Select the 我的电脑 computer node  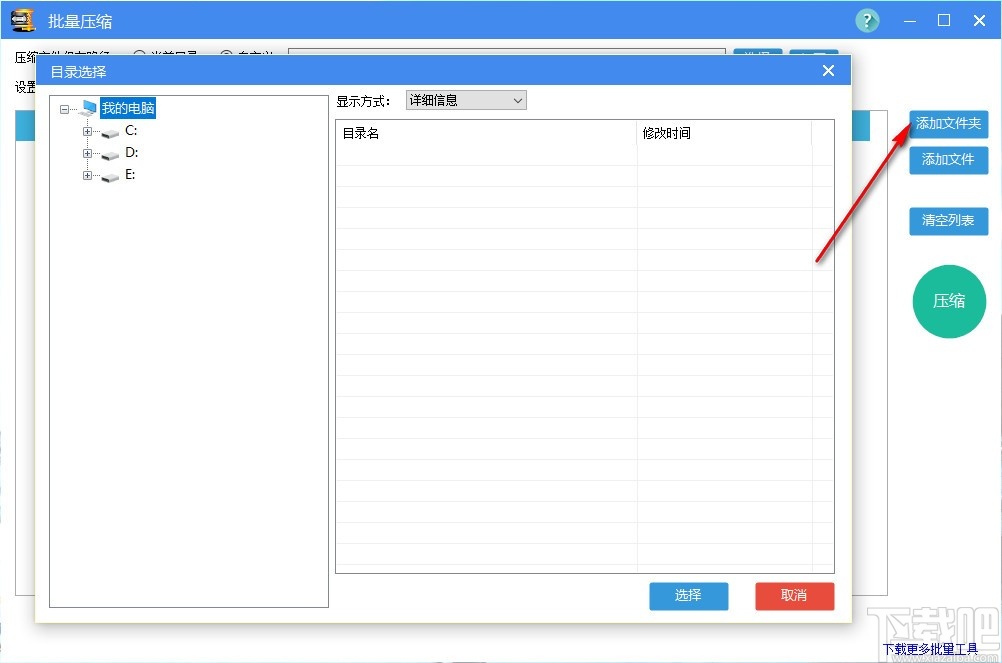(x=127, y=108)
